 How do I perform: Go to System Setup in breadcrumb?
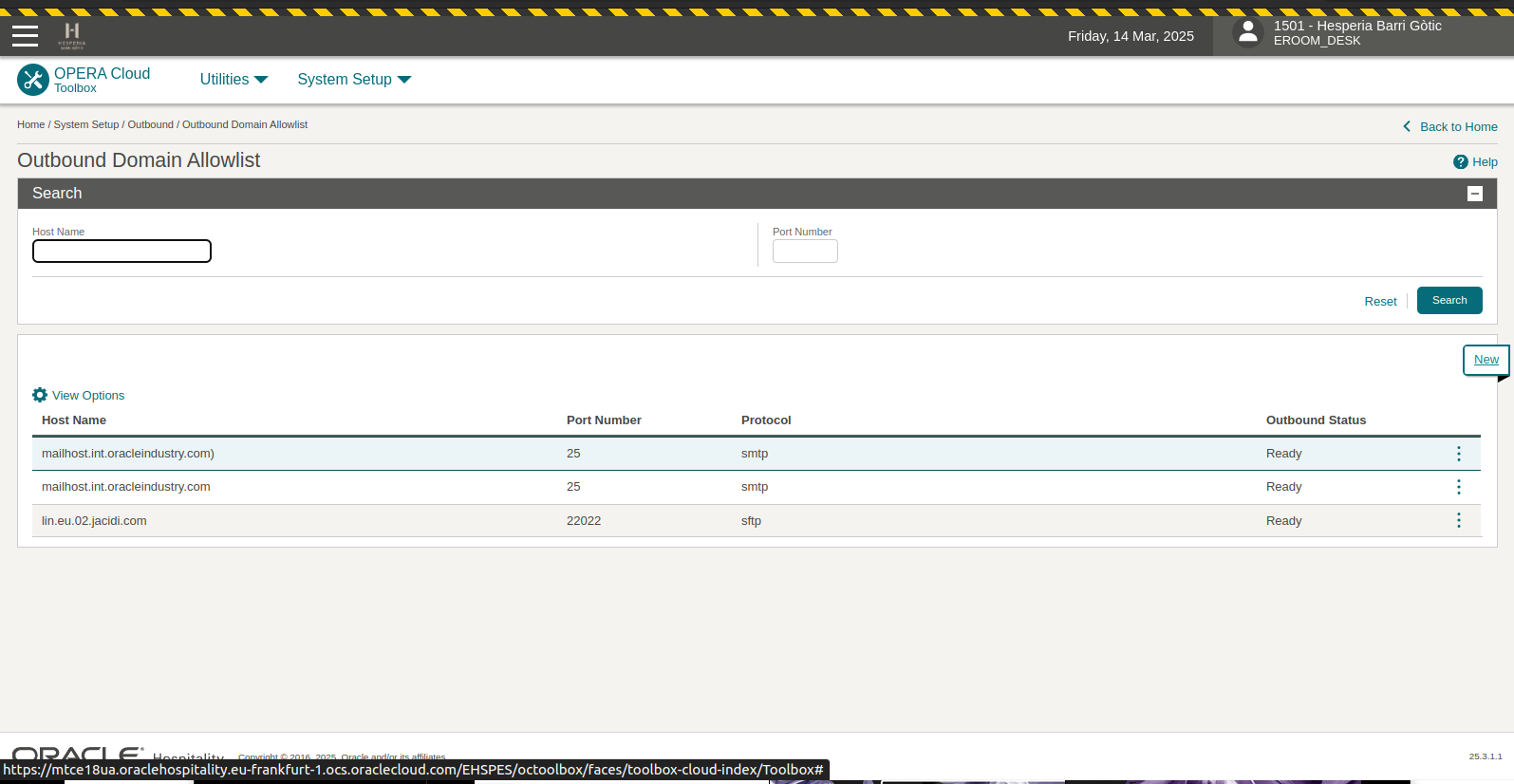coord(86,124)
